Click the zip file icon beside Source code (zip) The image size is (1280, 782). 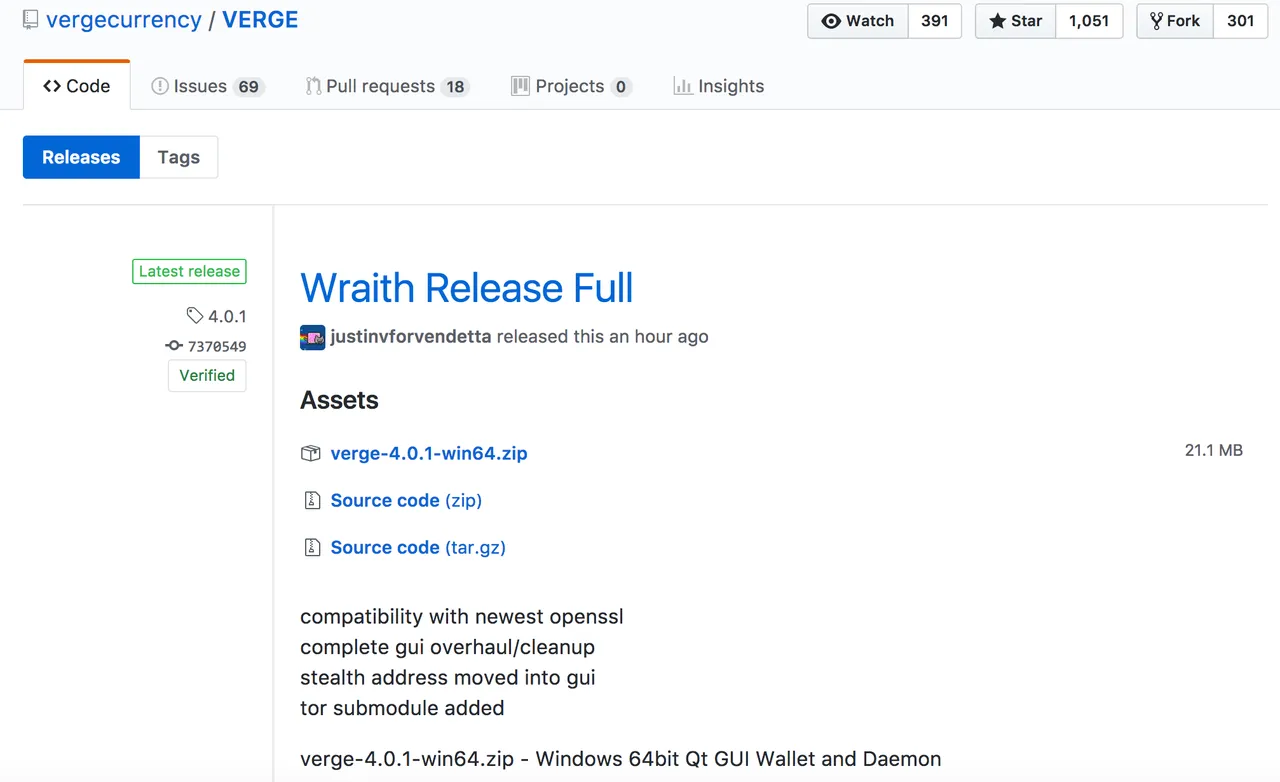(x=312, y=500)
